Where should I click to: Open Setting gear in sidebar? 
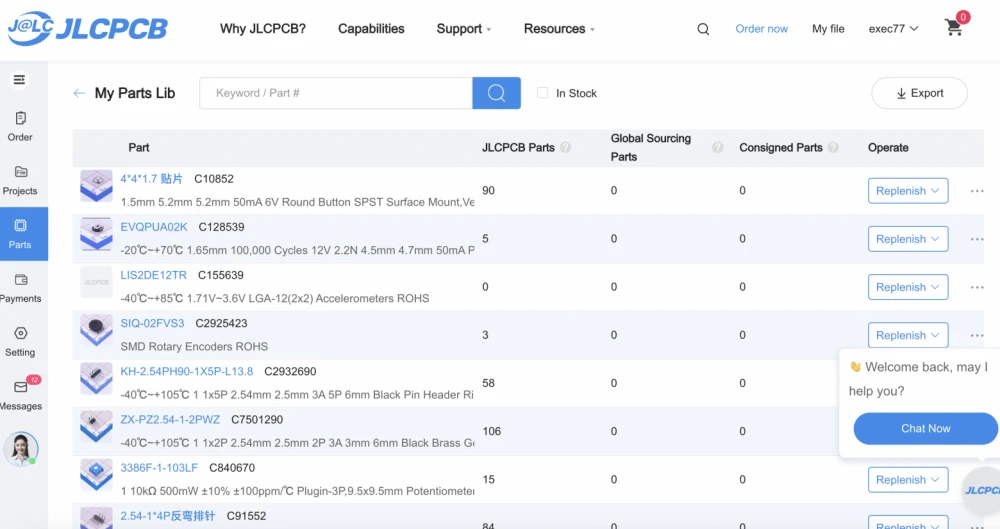[x=20, y=341]
